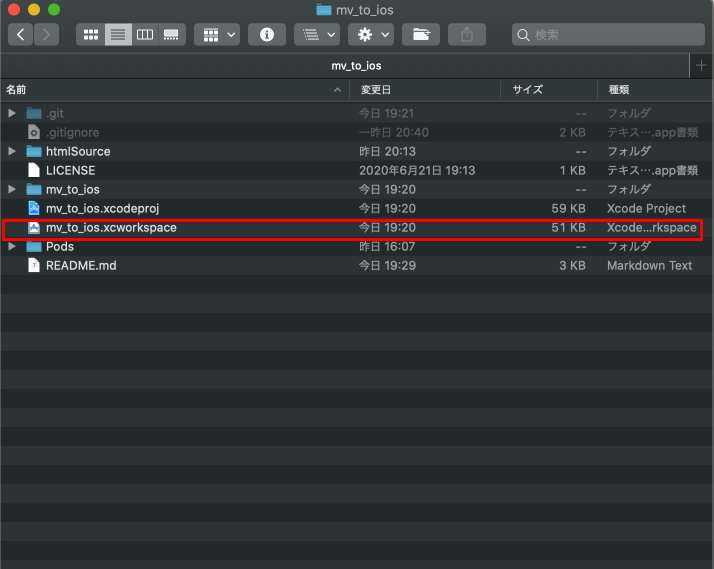Image resolution: width=714 pixels, height=569 pixels.
Task: Create a new folder with toolbar button
Action: (421, 35)
